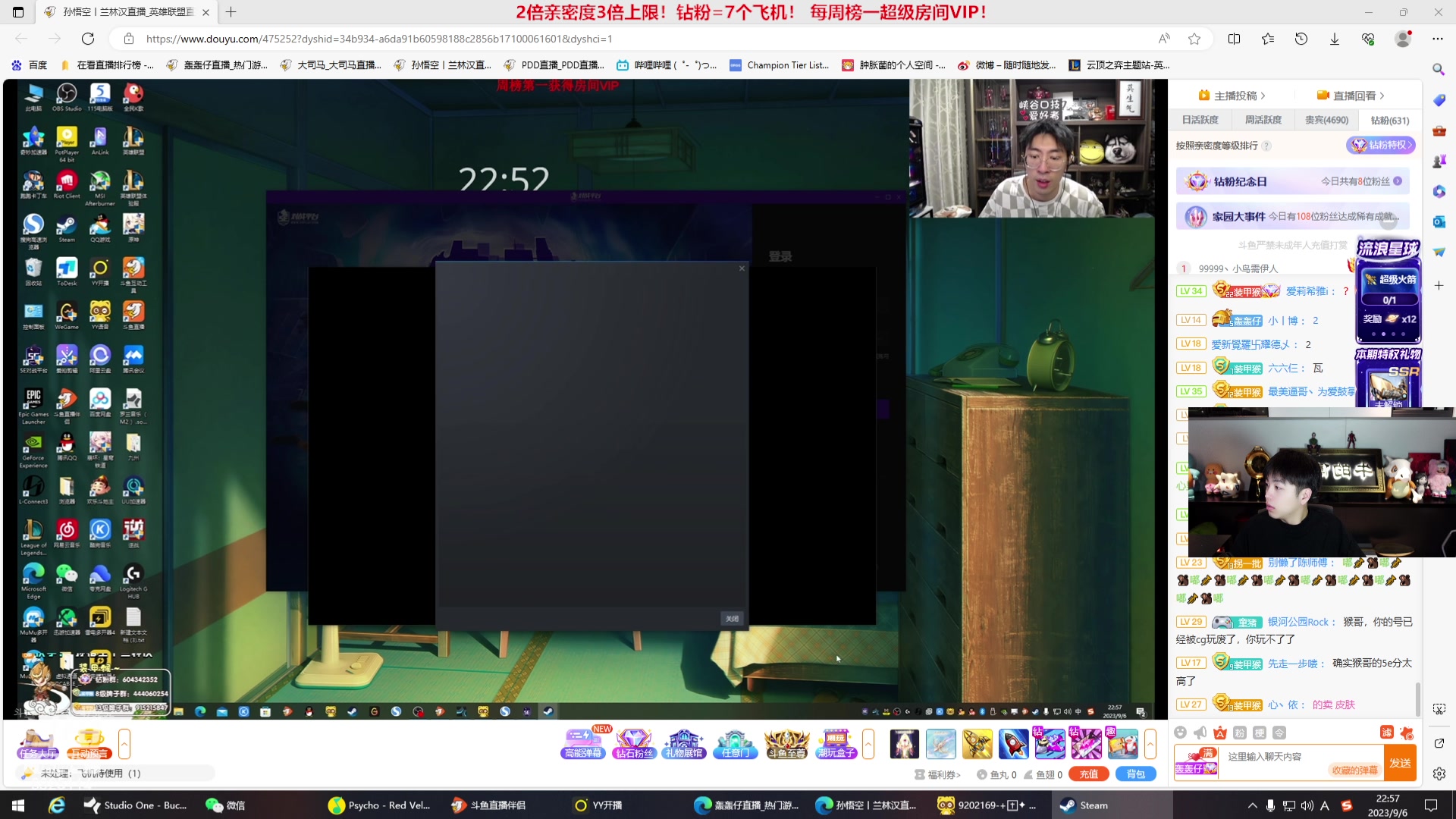Switch to the 贵宾(4690) tab
Viewport: 1456px width, 819px height.
click(x=1326, y=120)
